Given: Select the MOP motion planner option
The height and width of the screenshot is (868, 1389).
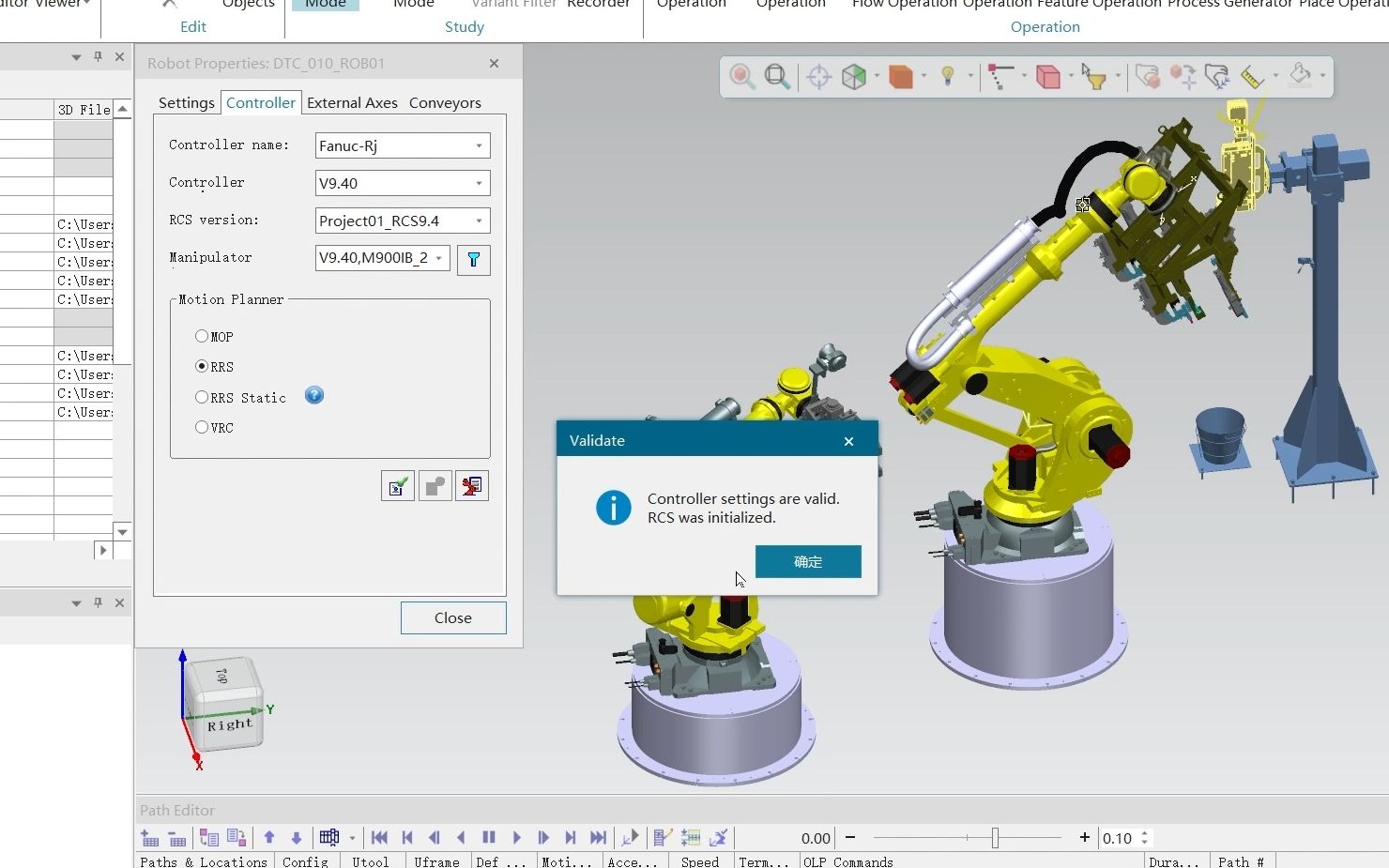Looking at the screenshot, I should pyautogui.click(x=202, y=336).
